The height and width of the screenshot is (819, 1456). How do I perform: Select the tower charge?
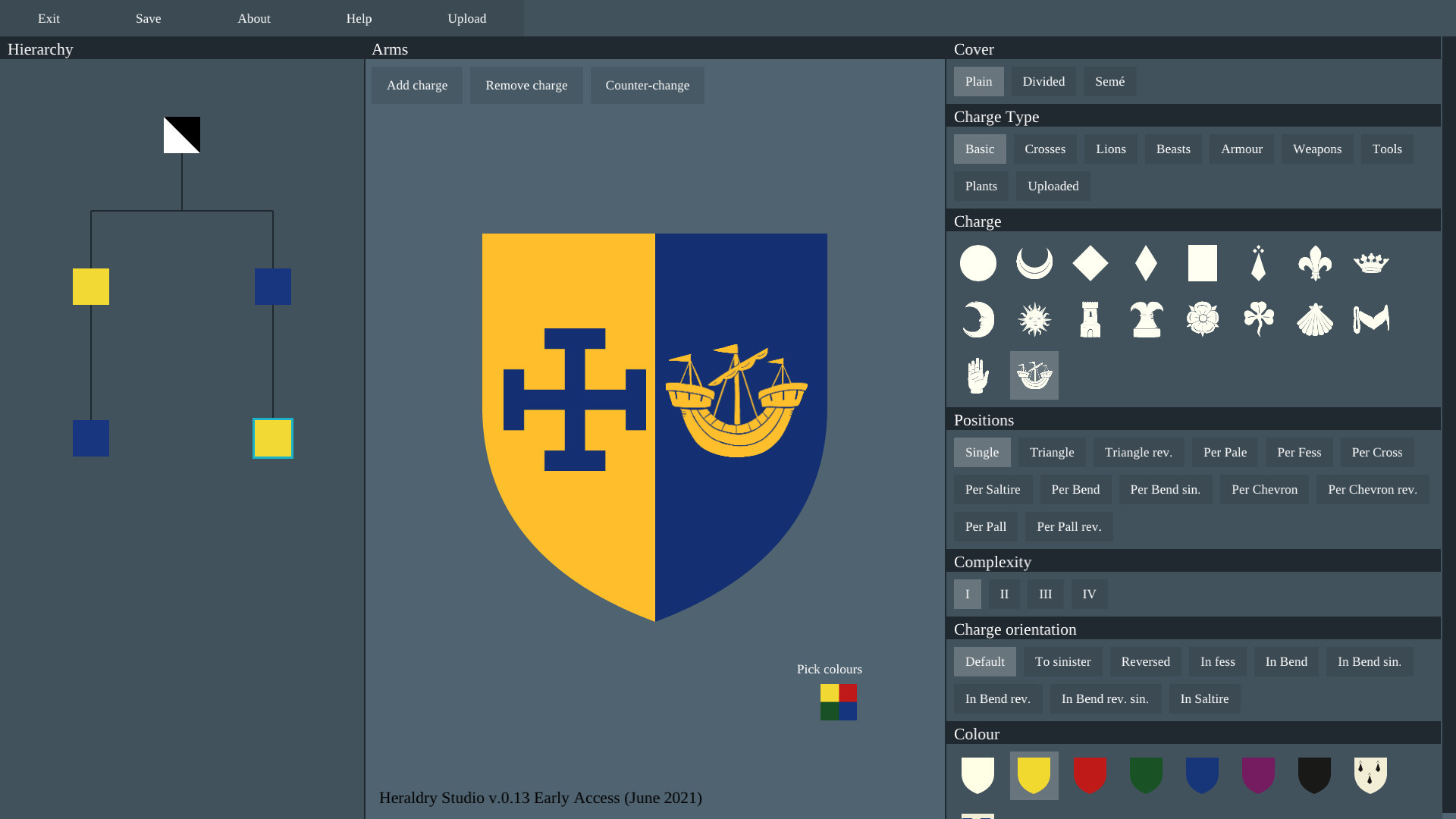coord(1090,318)
